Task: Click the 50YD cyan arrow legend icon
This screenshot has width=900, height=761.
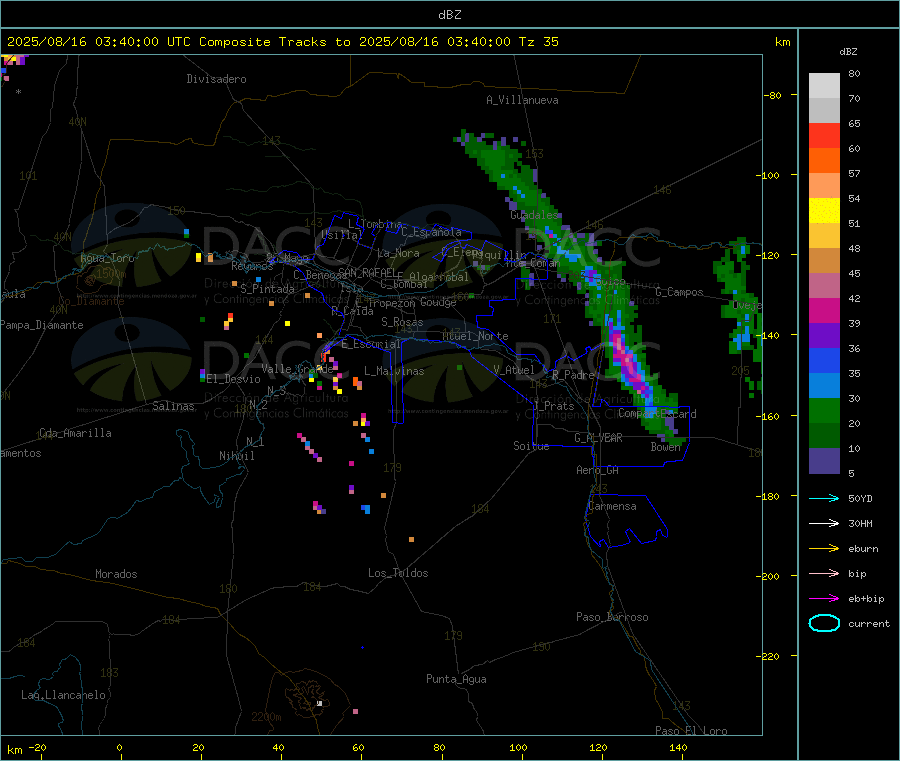Action: (824, 498)
